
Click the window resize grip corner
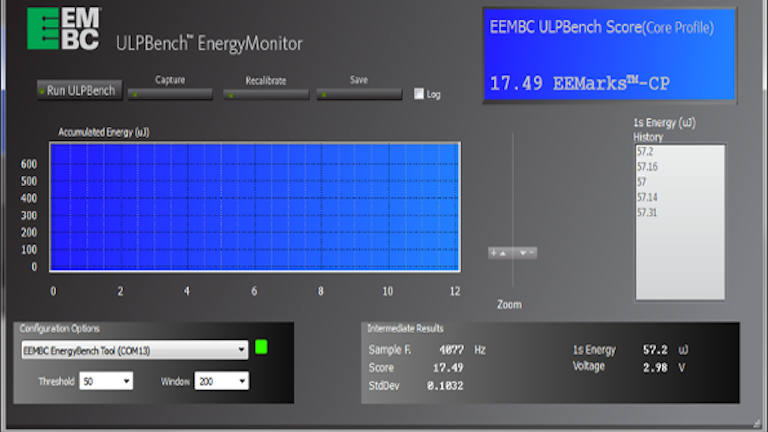coord(757,424)
